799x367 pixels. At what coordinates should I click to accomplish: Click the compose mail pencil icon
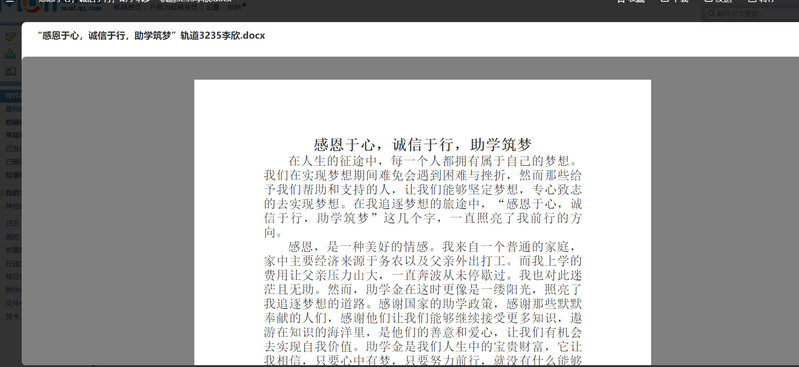[x=10, y=37]
